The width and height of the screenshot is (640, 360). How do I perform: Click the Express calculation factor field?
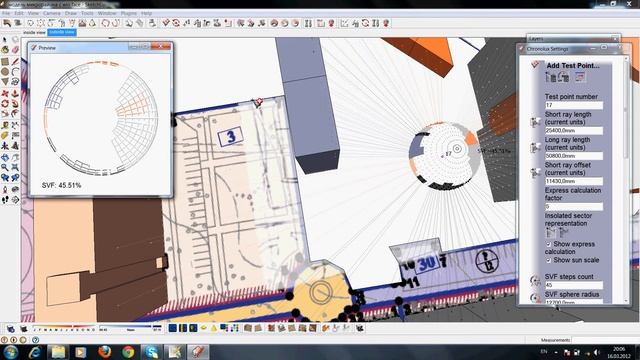[x=574, y=207]
